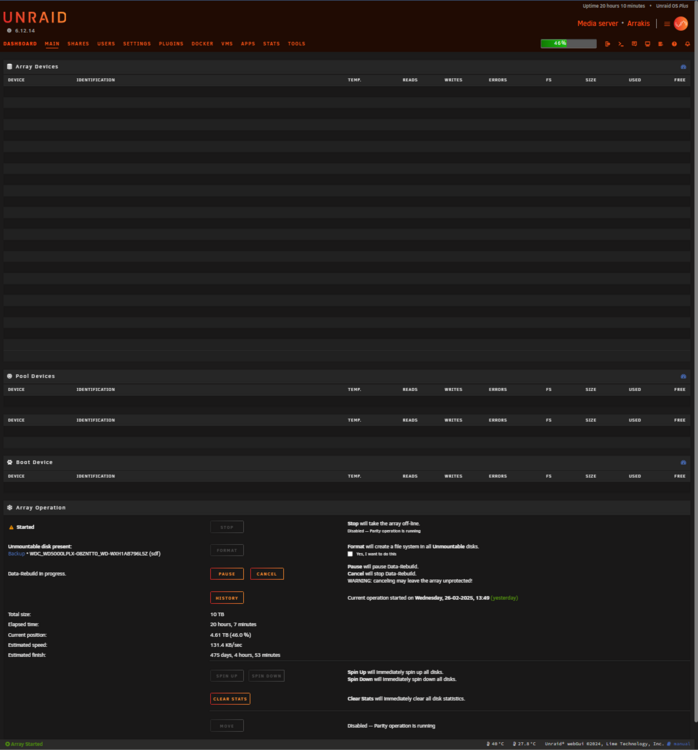The width and height of the screenshot is (698, 750).
Task: Click the Clear Stats button
Action: click(230, 699)
